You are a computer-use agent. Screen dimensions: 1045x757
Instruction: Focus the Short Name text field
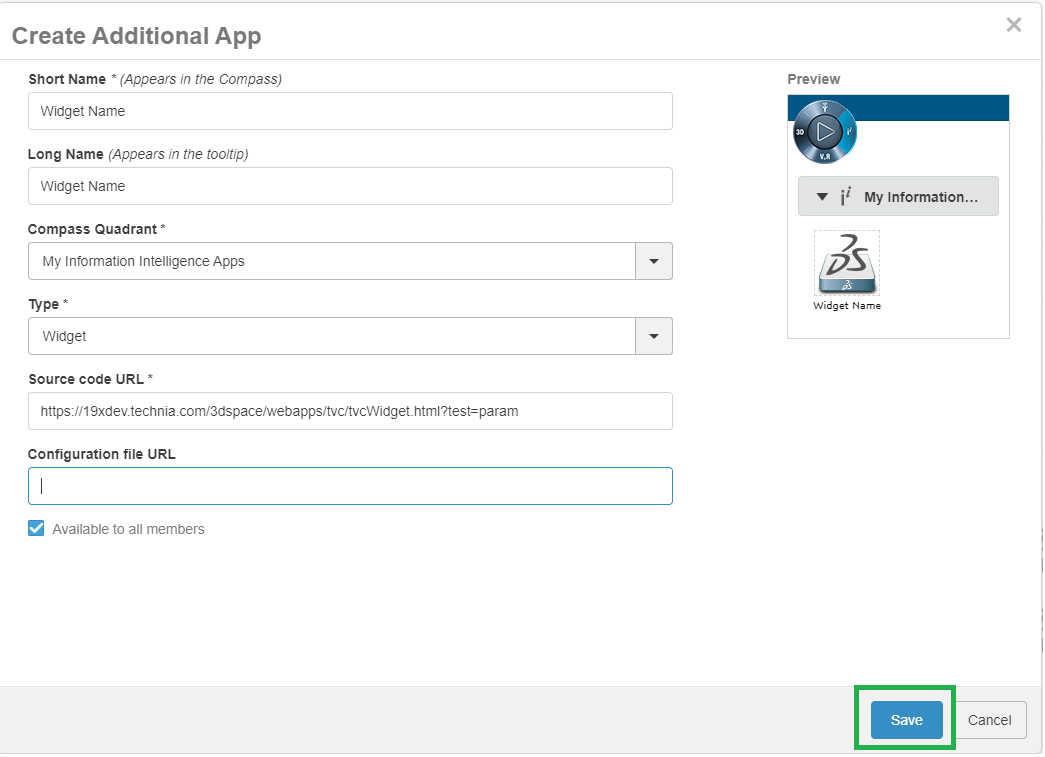point(350,111)
